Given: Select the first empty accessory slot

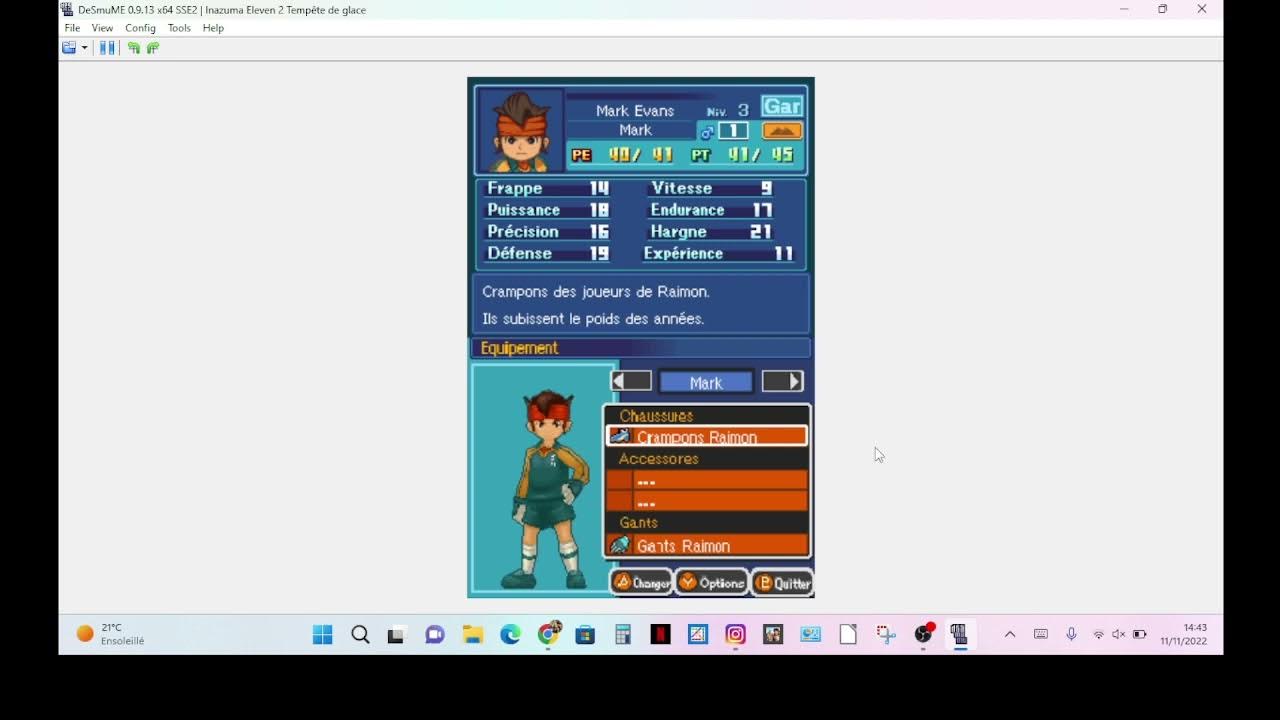Looking at the screenshot, I should click(706, 480).
